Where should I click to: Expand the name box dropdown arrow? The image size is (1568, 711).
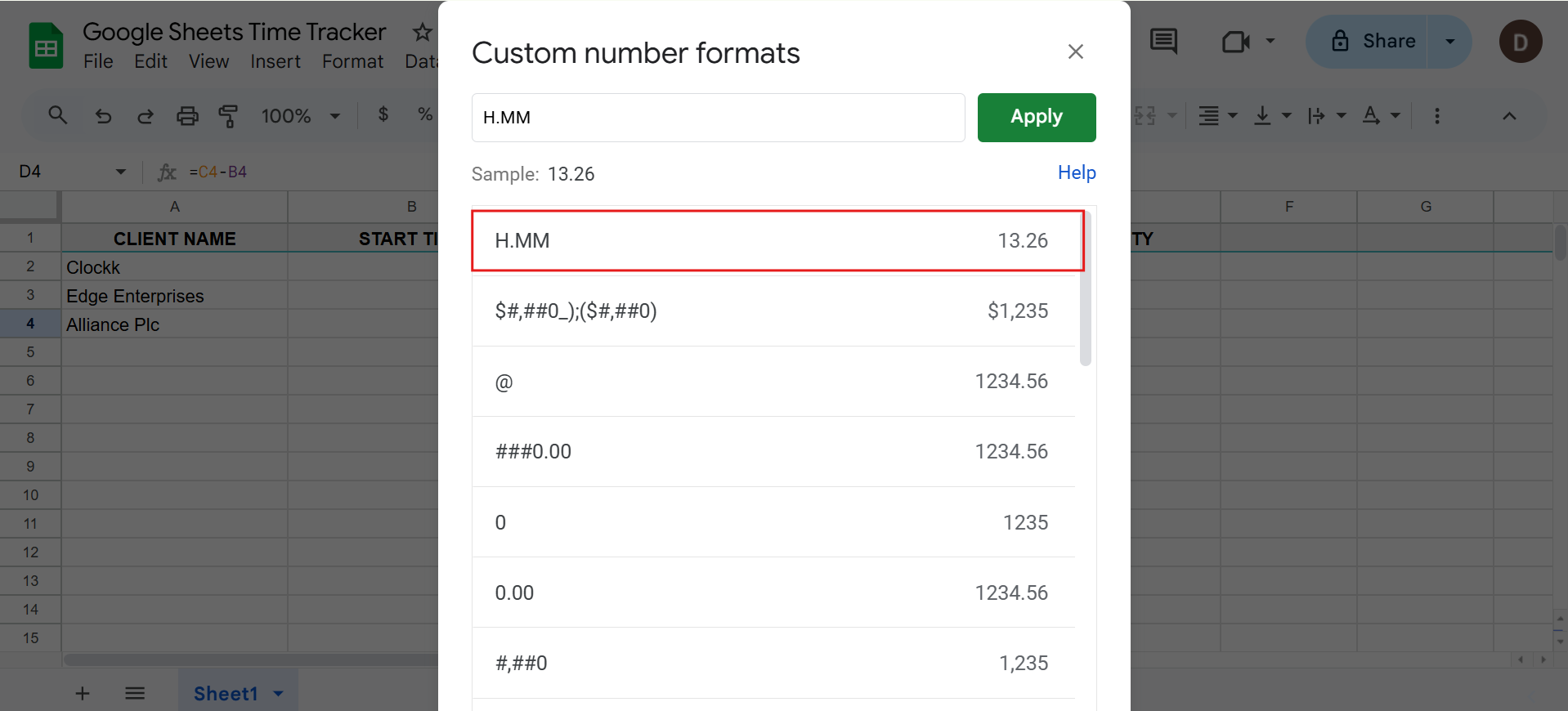(121, 172)
